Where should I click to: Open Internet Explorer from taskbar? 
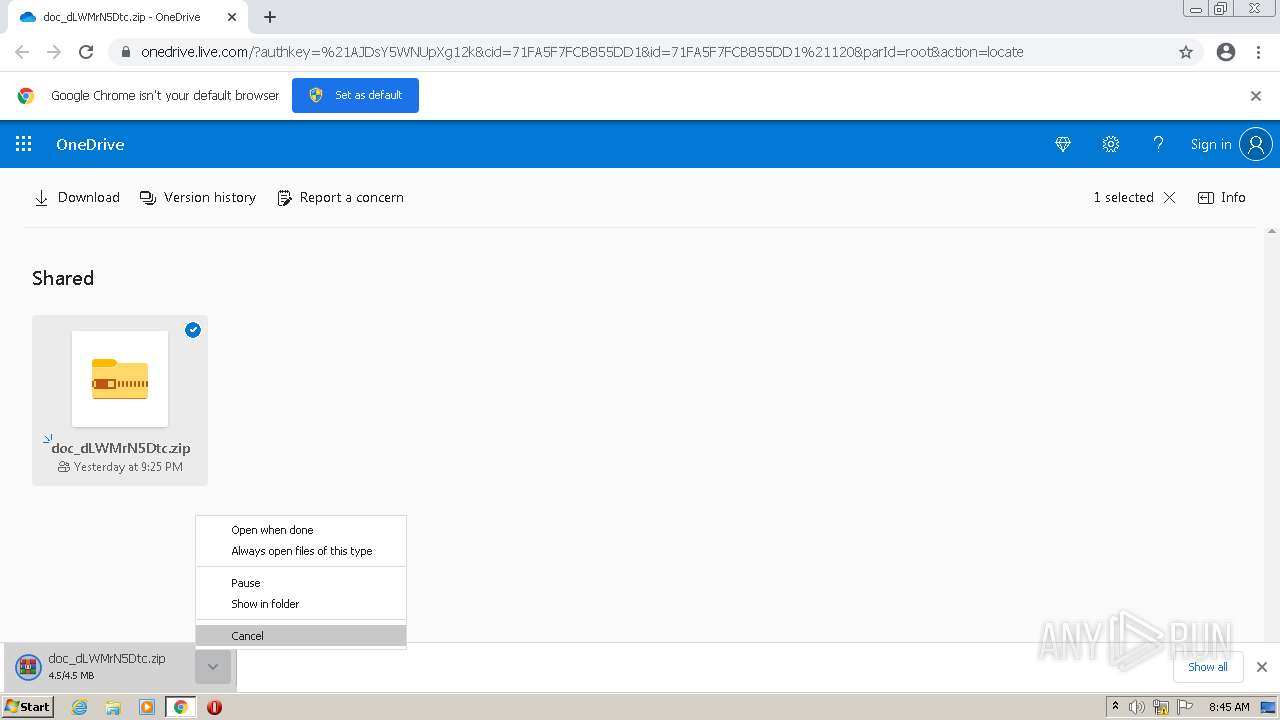[x=79, y=707]
